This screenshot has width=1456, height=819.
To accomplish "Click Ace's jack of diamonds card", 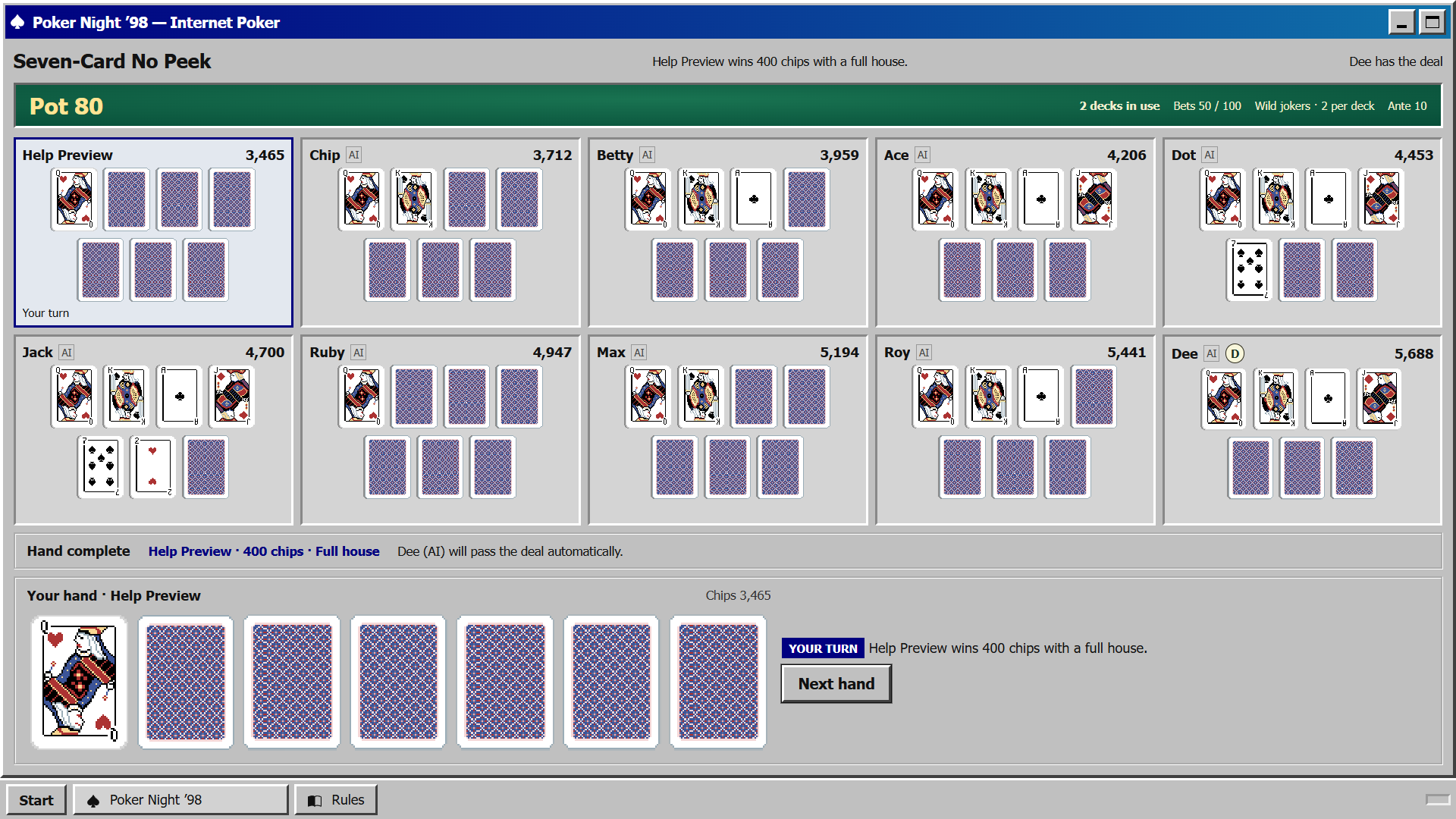I will click(1094, 199).
